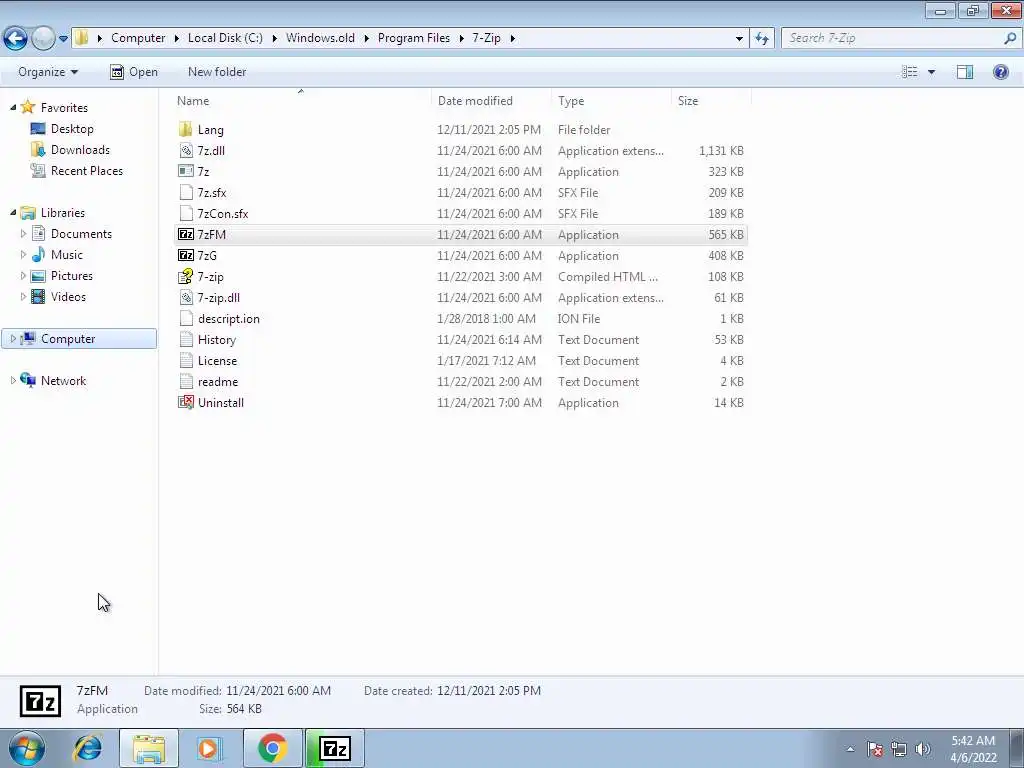Click Program Files in the address breadcrumb
The image size is (1024, 768).
coord(413,38)
